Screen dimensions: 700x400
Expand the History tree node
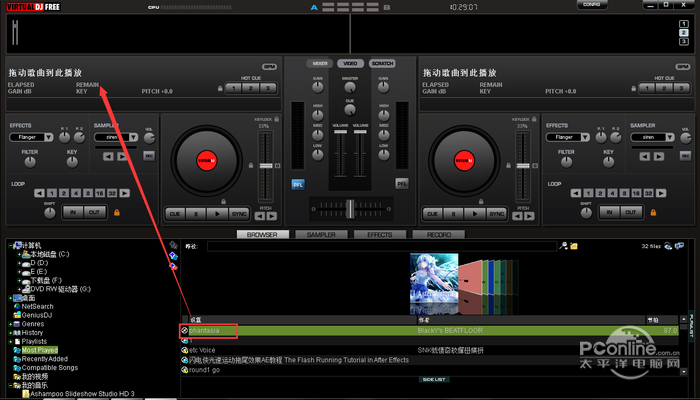click(10, 333)
